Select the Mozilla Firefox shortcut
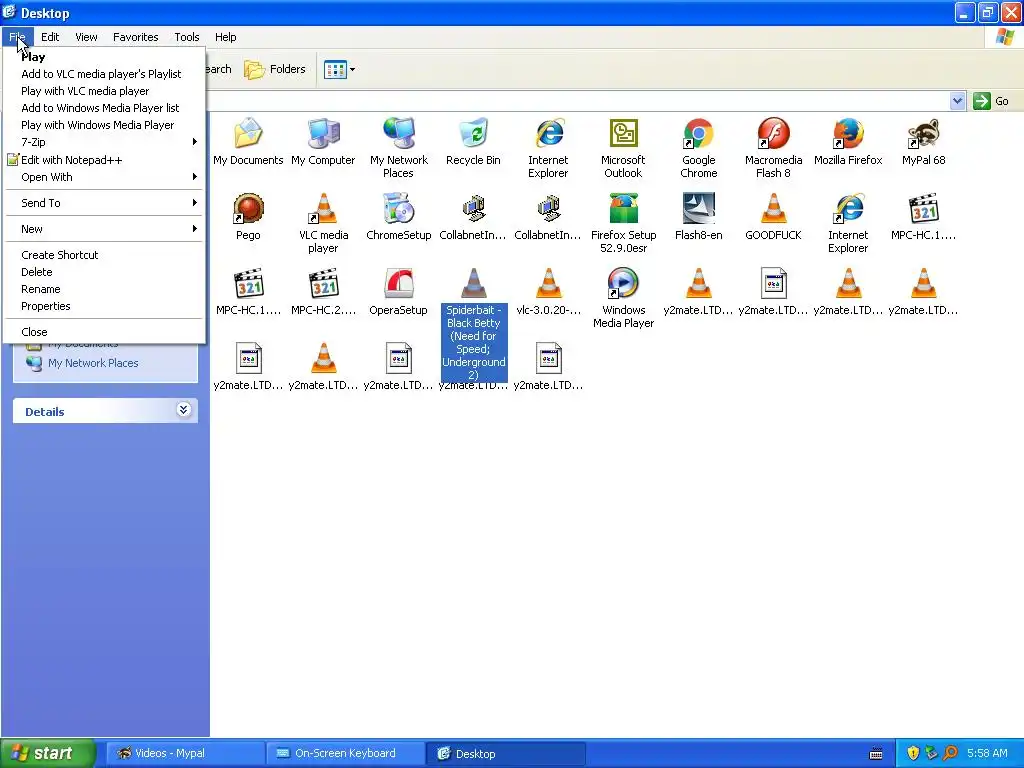Screen dimensions: 1024x768 (x=848, y=142)
